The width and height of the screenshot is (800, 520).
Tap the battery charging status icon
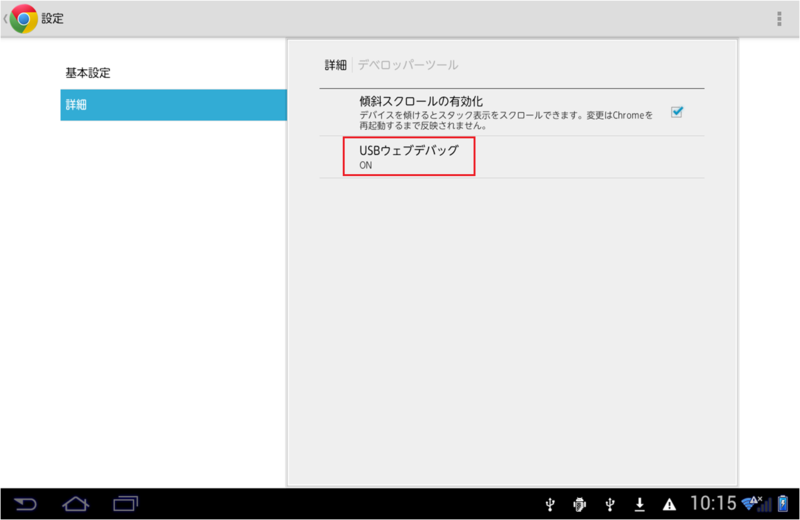click(x=783, y=504)
